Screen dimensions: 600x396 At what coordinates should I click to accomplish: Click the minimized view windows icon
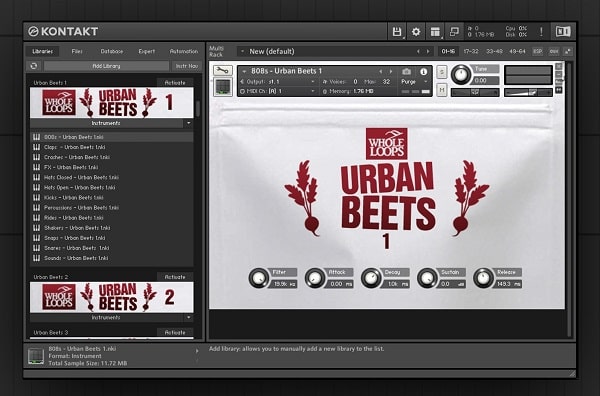click(x=454, y=31)
